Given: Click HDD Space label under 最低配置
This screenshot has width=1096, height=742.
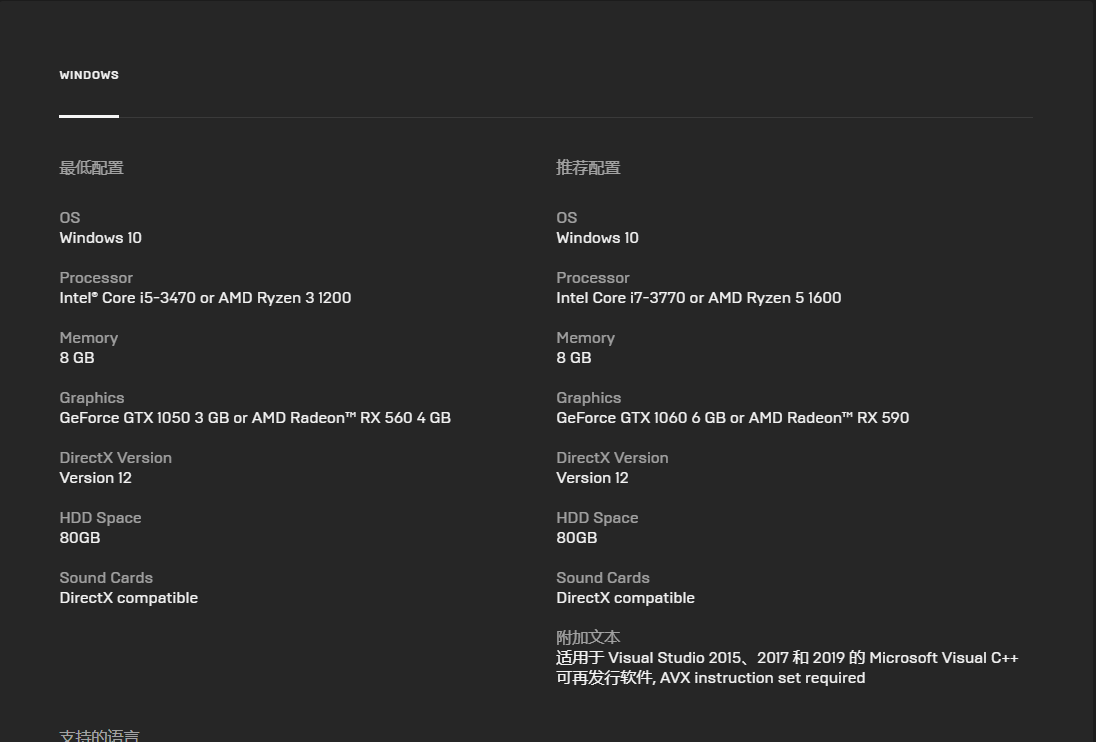Looking at the screenshot, I should (x=101, y=518).
